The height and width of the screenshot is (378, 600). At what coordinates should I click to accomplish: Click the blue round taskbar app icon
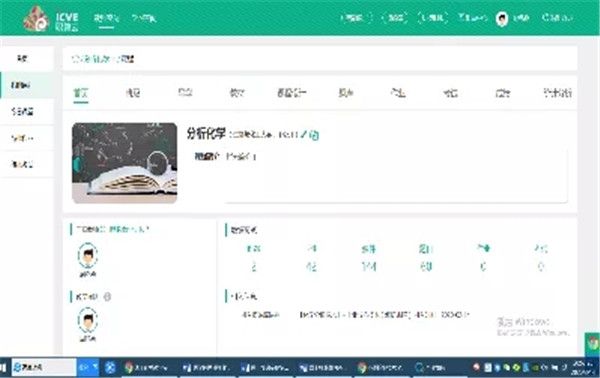[x=110, y=368]
